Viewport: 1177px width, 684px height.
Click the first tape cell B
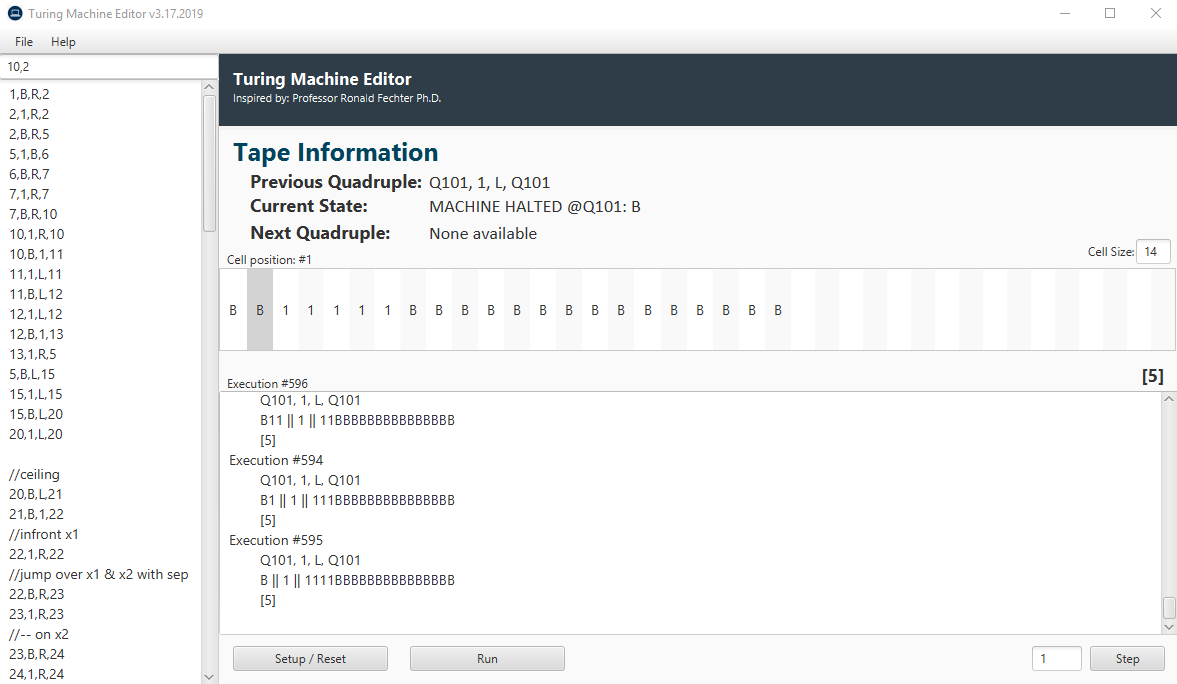pyautogui.click(x=233, y=309)
